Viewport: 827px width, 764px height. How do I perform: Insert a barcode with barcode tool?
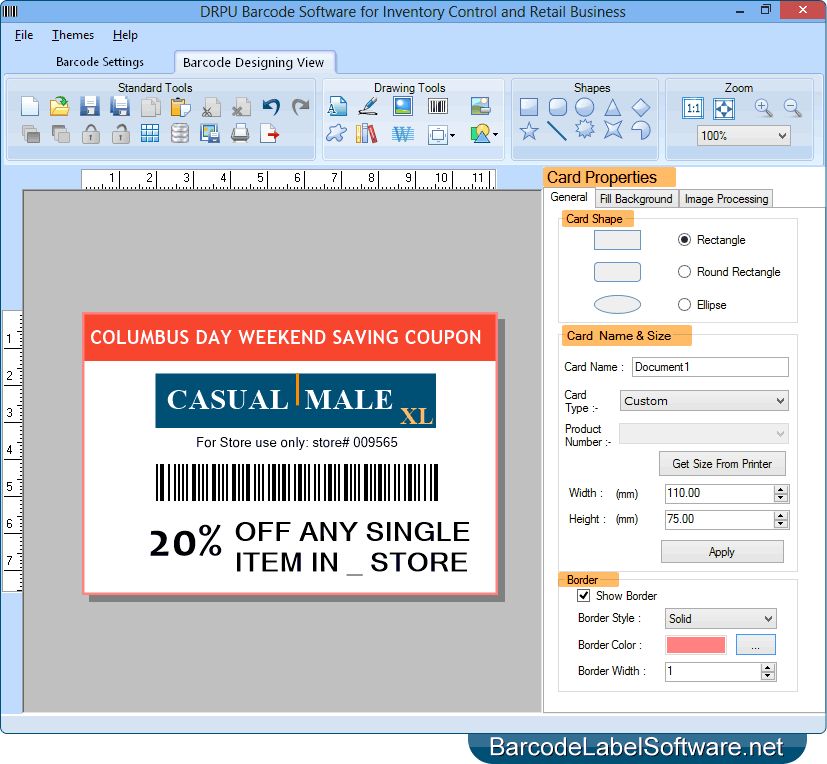click(x=438, y=107)
